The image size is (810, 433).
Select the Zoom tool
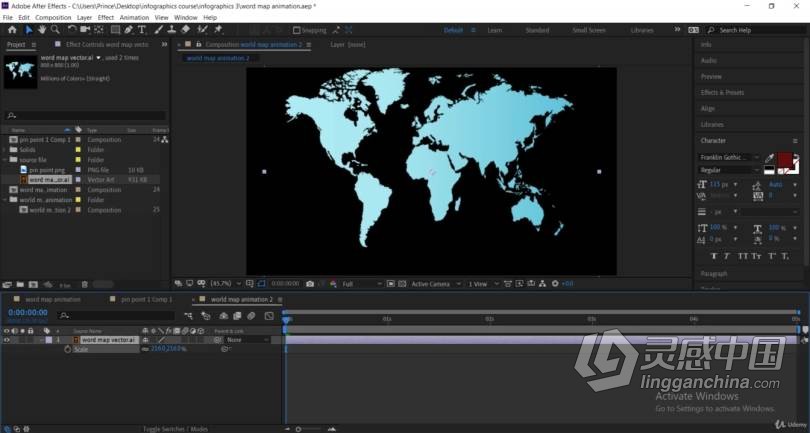55,30
